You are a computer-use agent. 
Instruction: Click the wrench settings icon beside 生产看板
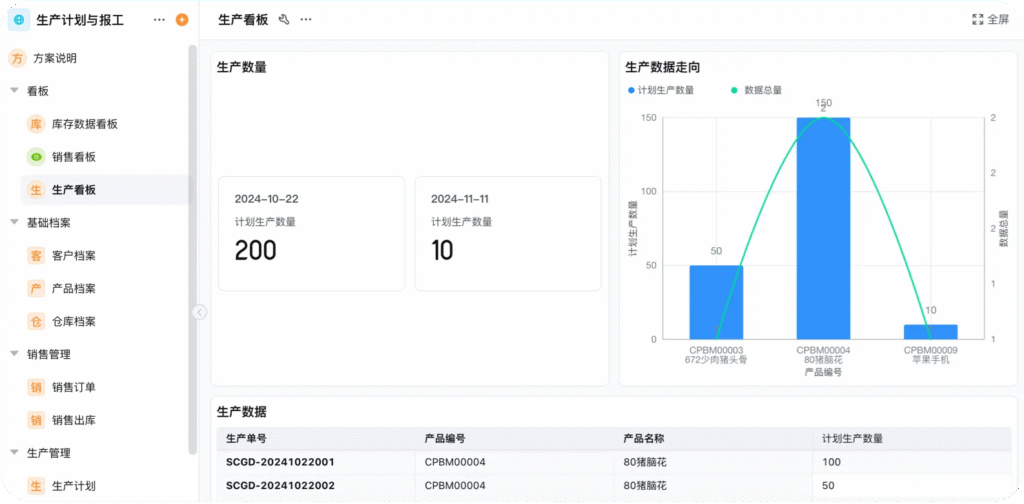[284, 19]
